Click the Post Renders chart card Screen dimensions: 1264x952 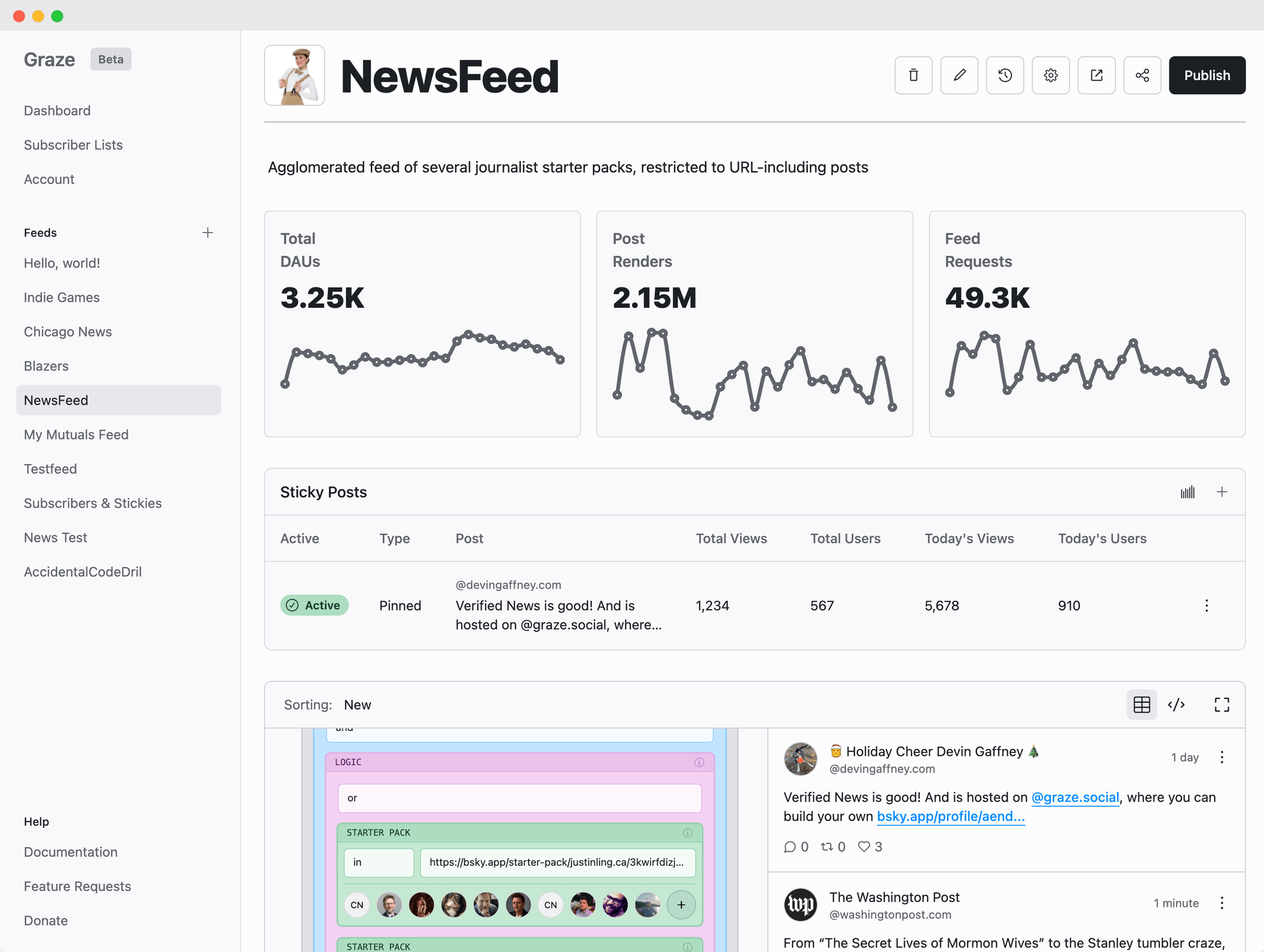click(x=754, y=324)
